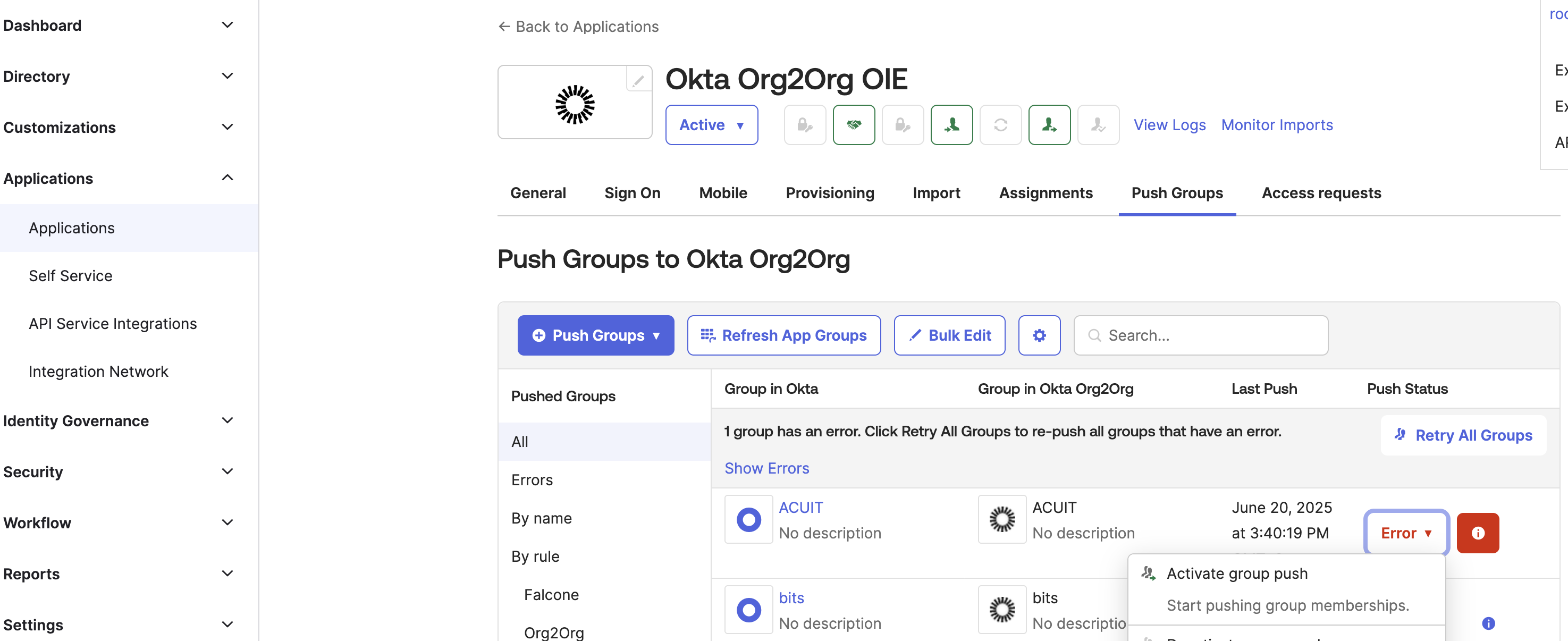
Task: Switch to the Import tab
Action: (x=936, y=193)
